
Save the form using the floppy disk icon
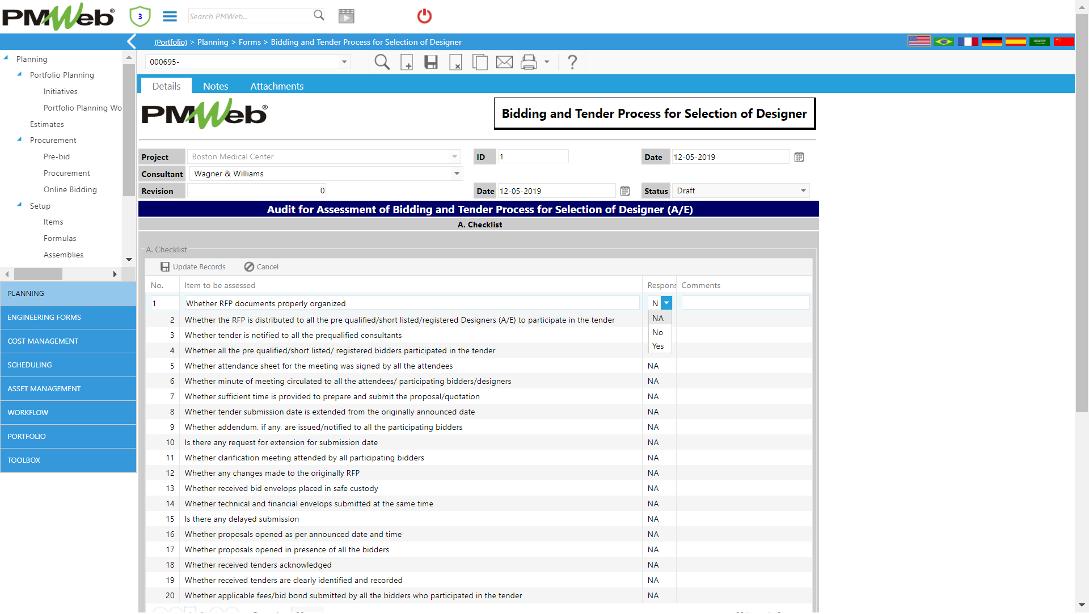click(x=431, y=62)
